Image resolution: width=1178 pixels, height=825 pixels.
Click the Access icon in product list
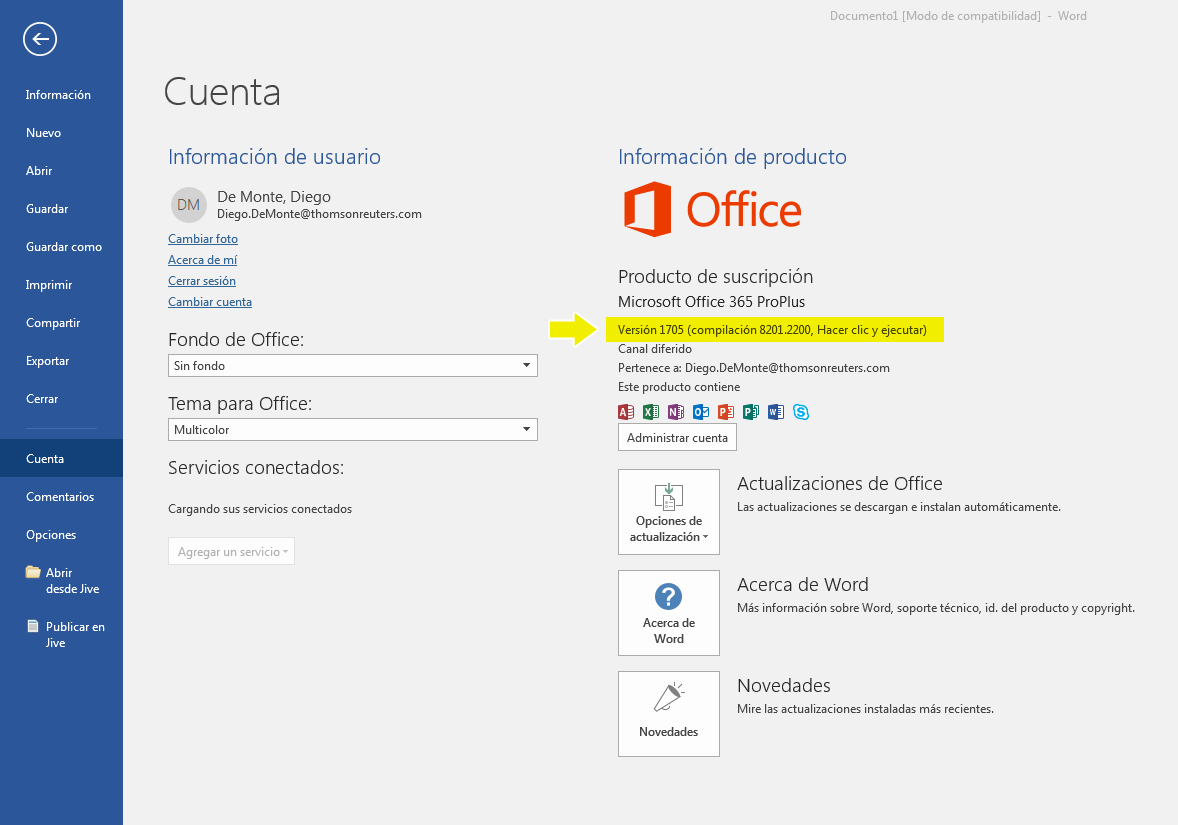[x=626, y=411]
